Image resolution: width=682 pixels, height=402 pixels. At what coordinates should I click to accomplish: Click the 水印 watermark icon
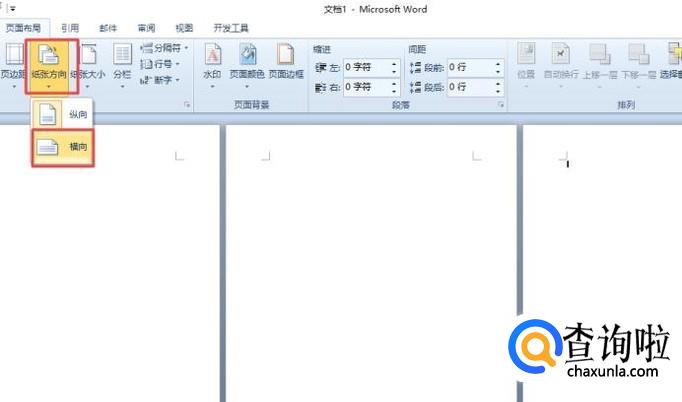coord(213,54)
